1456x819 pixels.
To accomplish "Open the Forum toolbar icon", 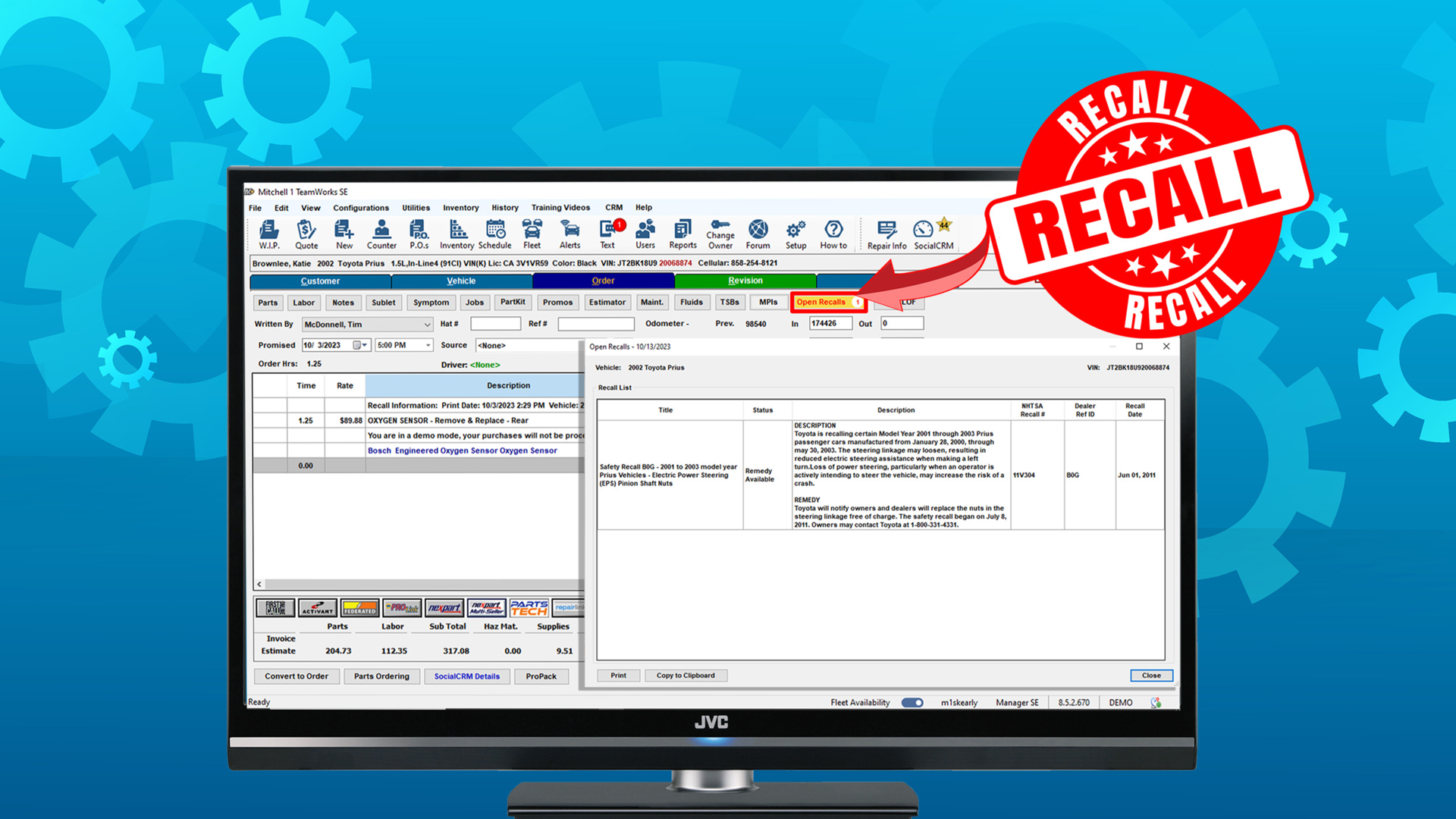I will (758, 234).
